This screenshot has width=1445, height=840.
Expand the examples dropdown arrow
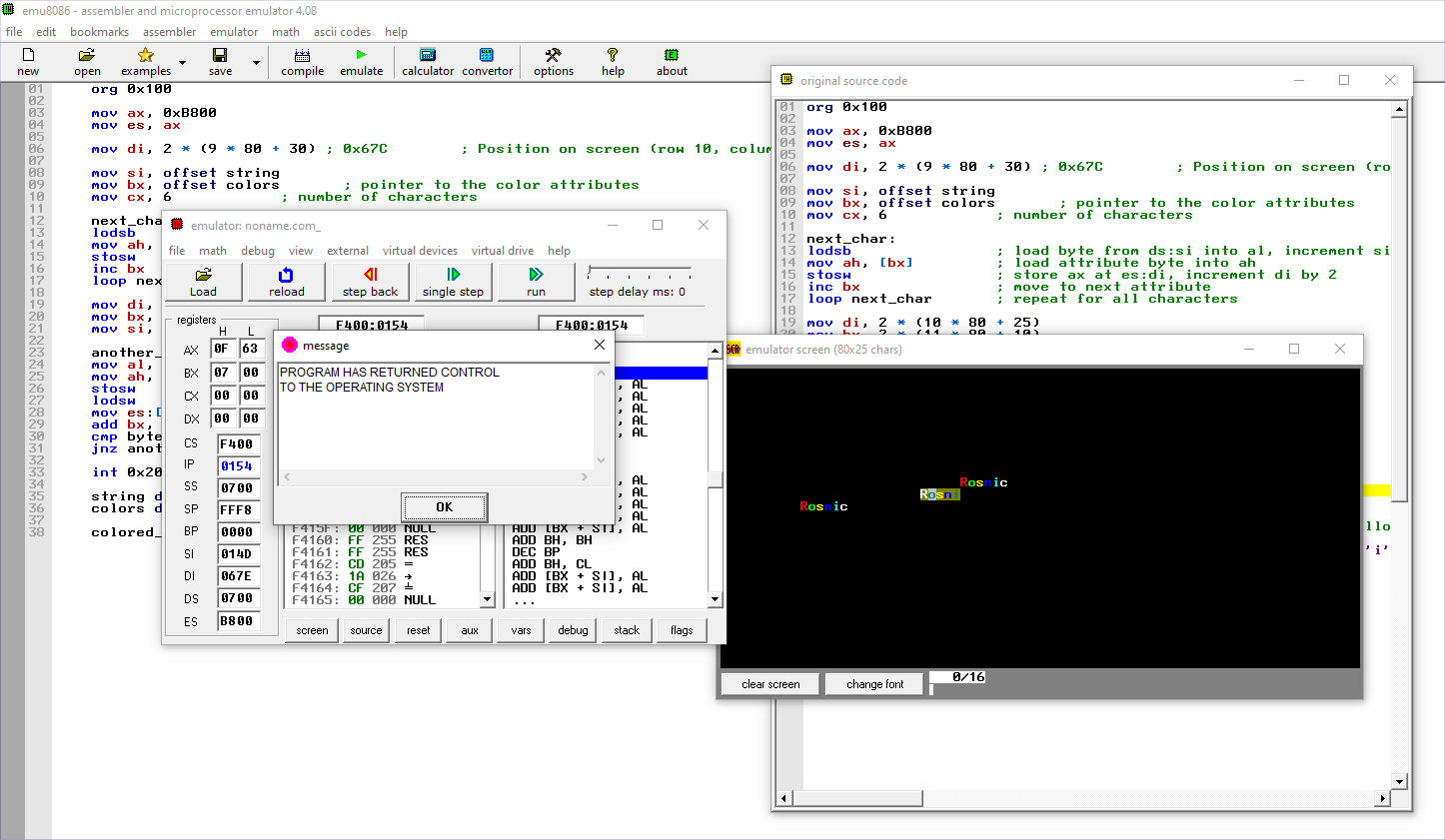point(182,63)
